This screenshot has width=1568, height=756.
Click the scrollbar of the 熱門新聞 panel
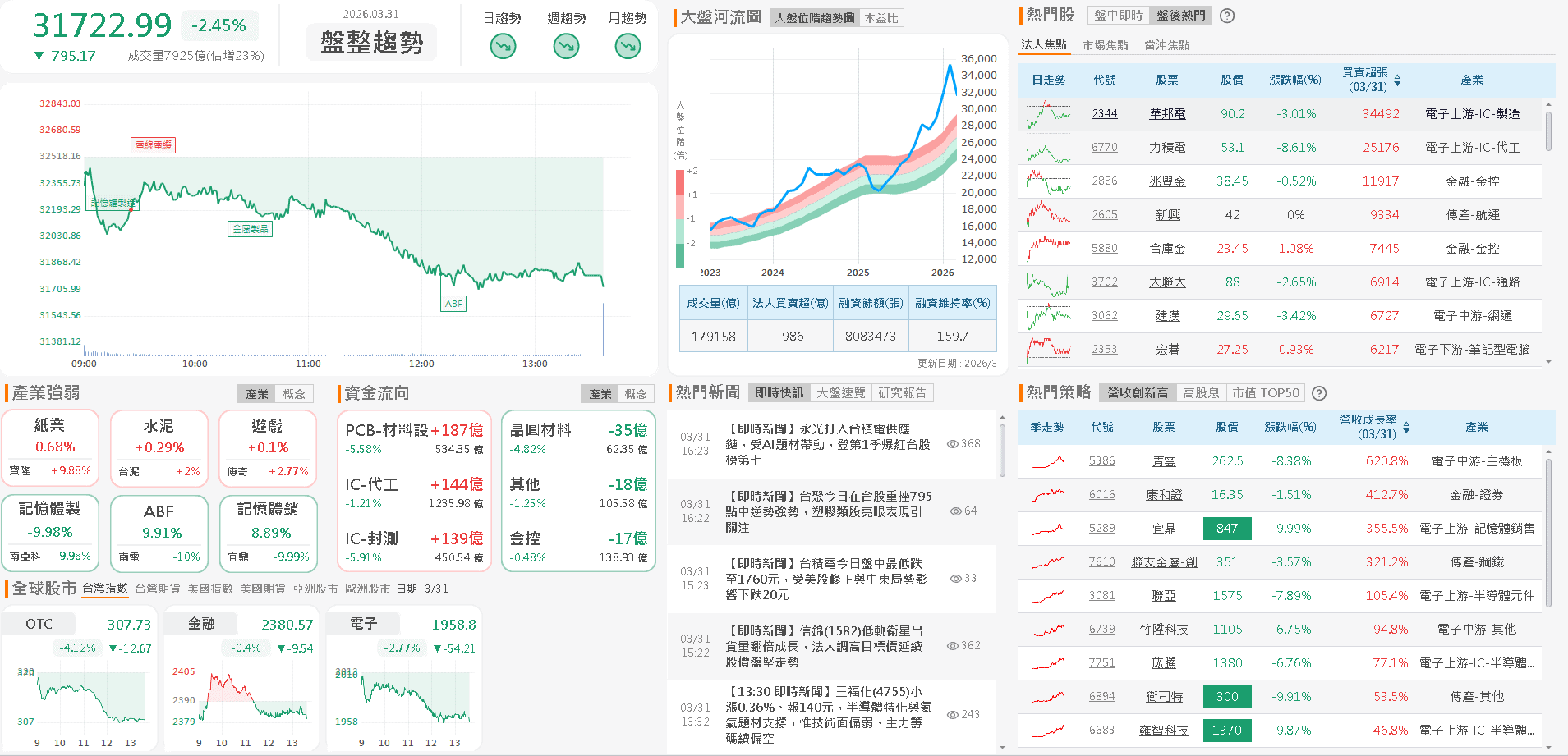[1002, 447]
